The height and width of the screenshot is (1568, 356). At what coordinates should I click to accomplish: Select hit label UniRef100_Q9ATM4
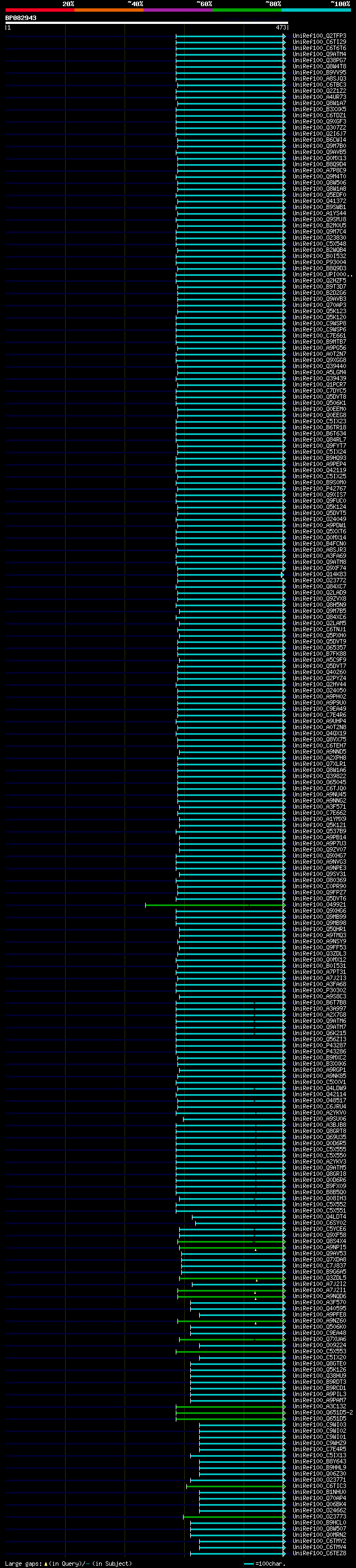coord(319,54)
